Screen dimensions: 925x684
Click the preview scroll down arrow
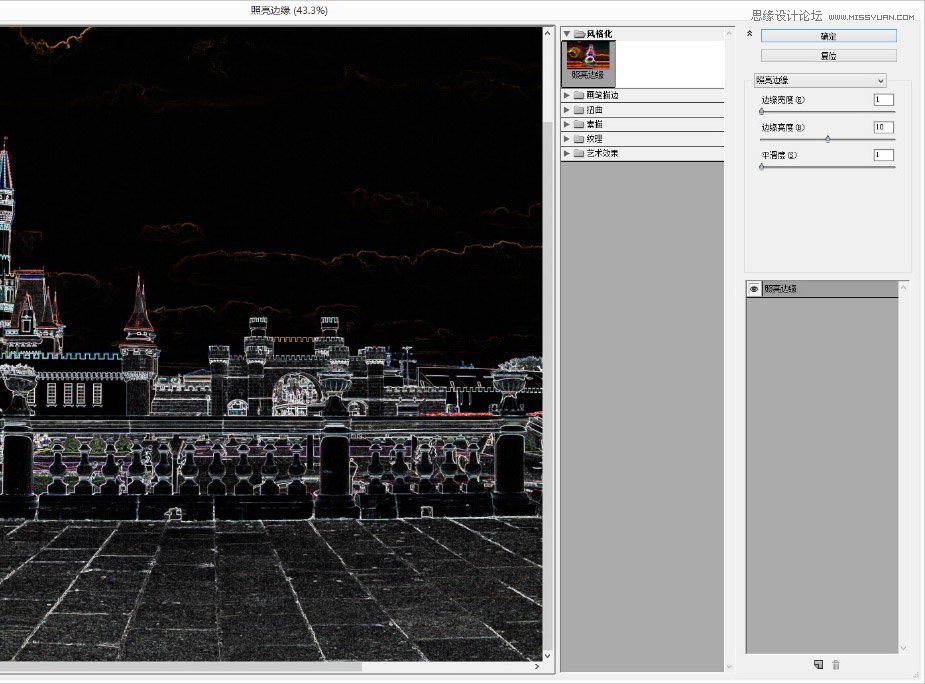(x=547, y=655)
